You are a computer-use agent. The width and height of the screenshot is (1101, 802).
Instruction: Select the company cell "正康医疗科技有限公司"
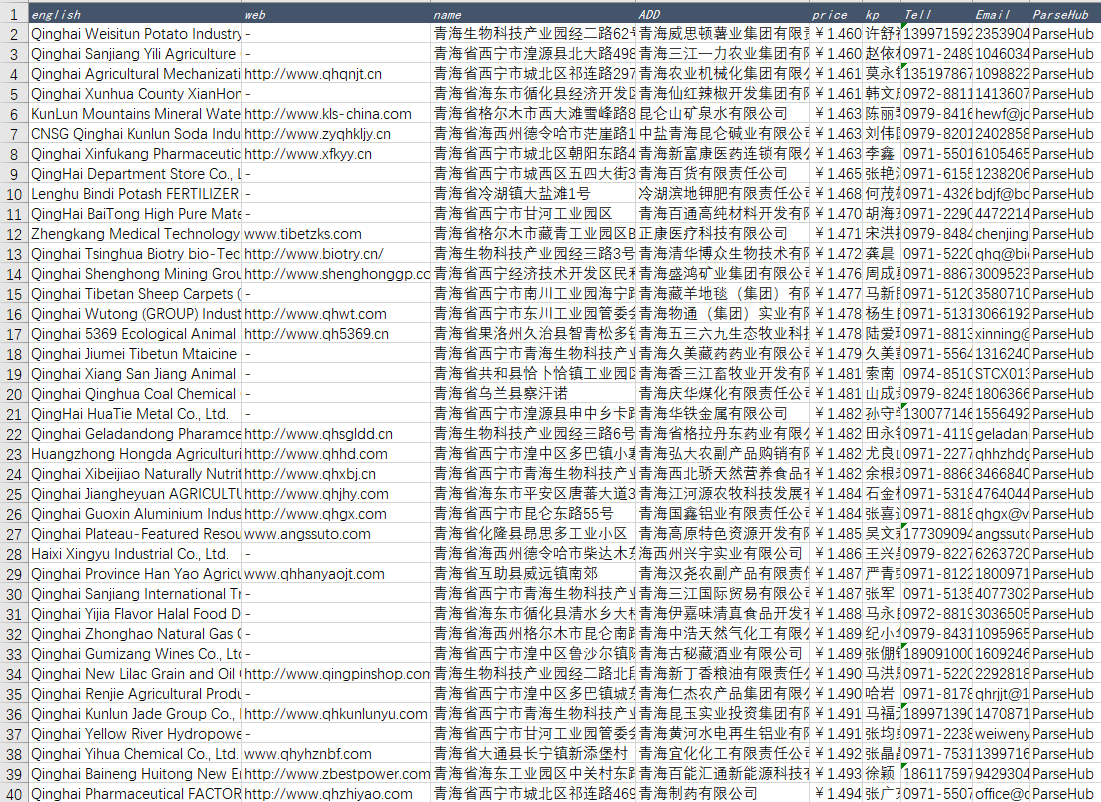pyautogui.click(x=723, y=234)
